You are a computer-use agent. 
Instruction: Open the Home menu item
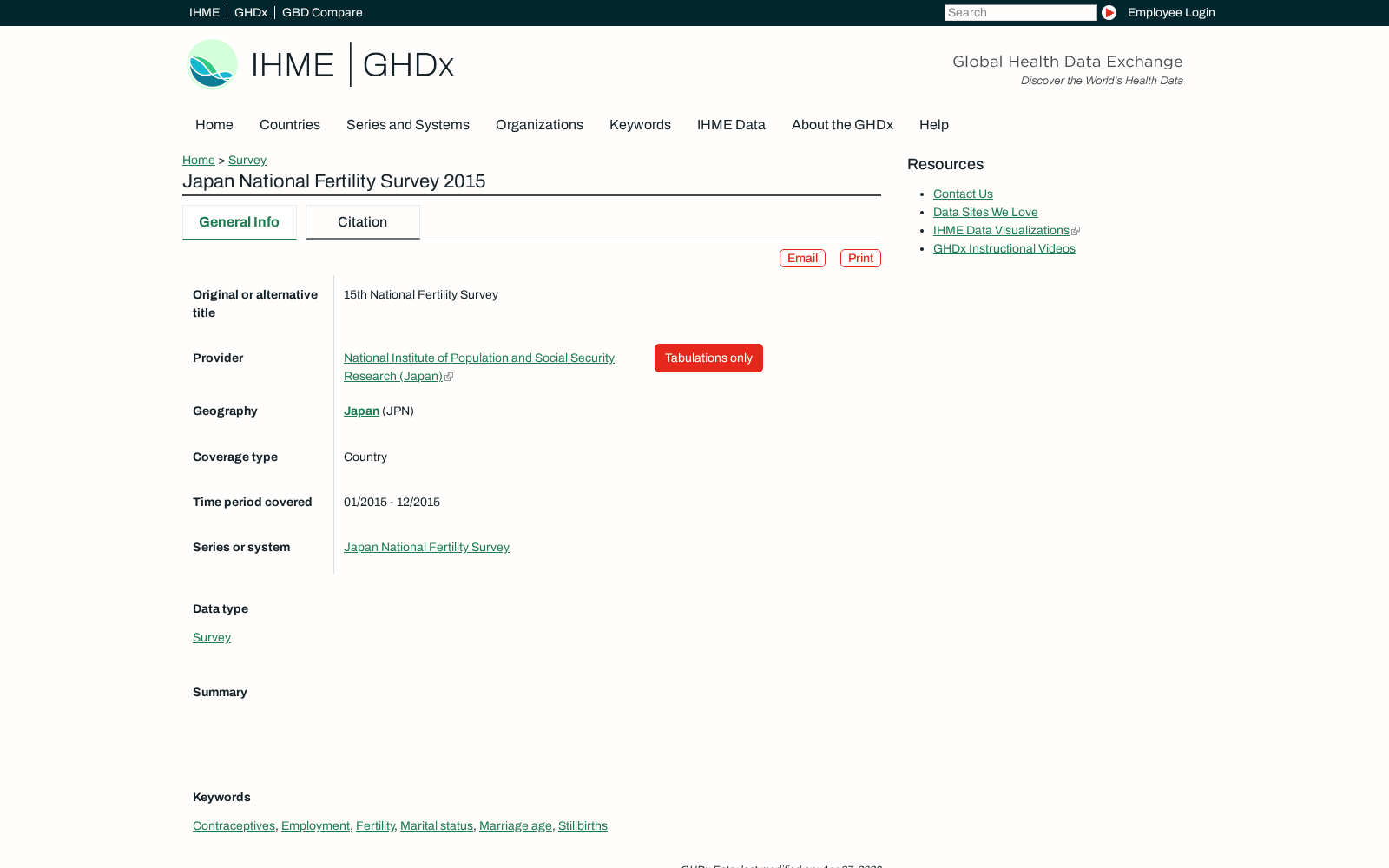pos(214,125)
